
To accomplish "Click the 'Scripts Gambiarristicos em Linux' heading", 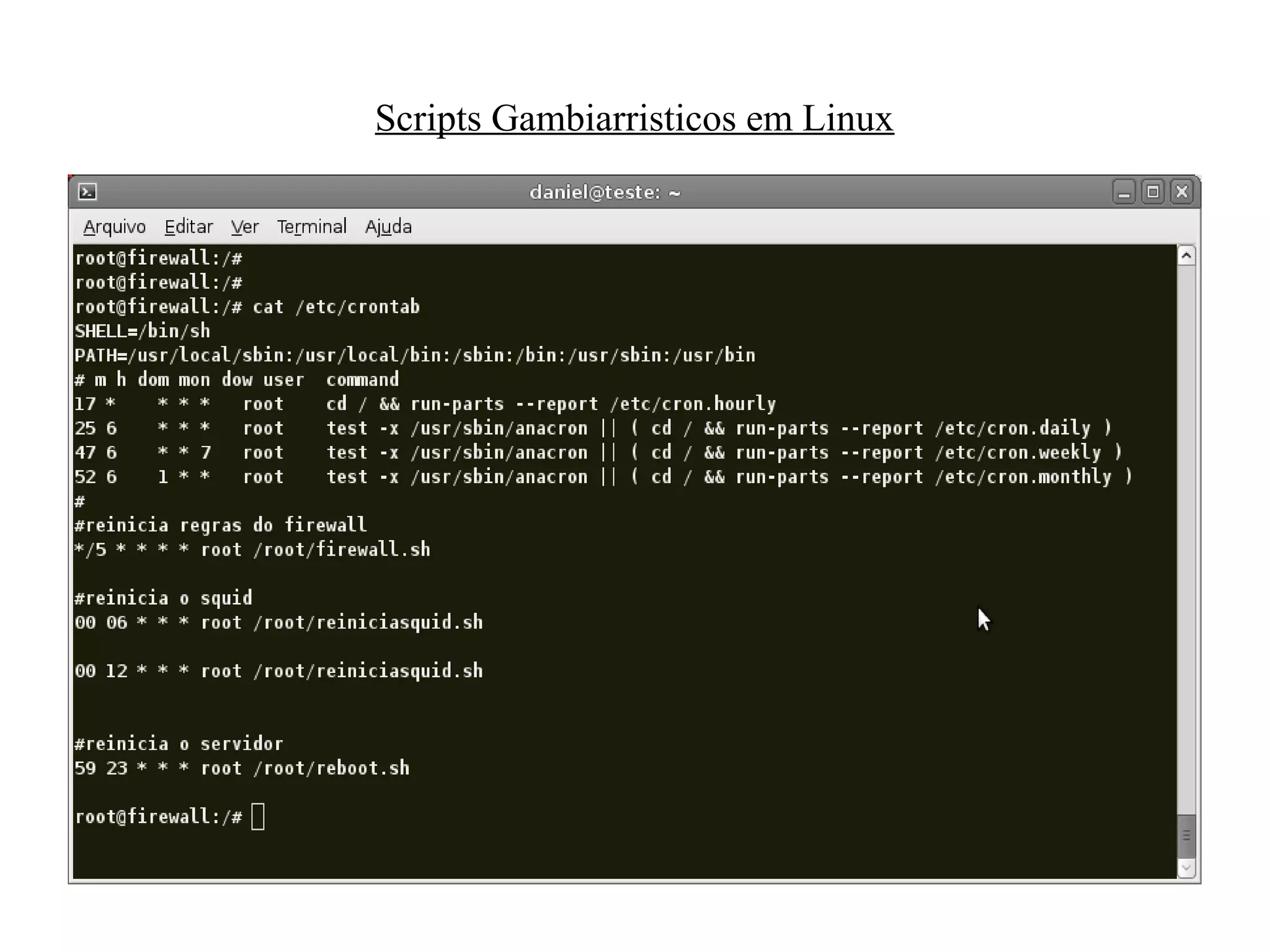I will click(634, 118).
